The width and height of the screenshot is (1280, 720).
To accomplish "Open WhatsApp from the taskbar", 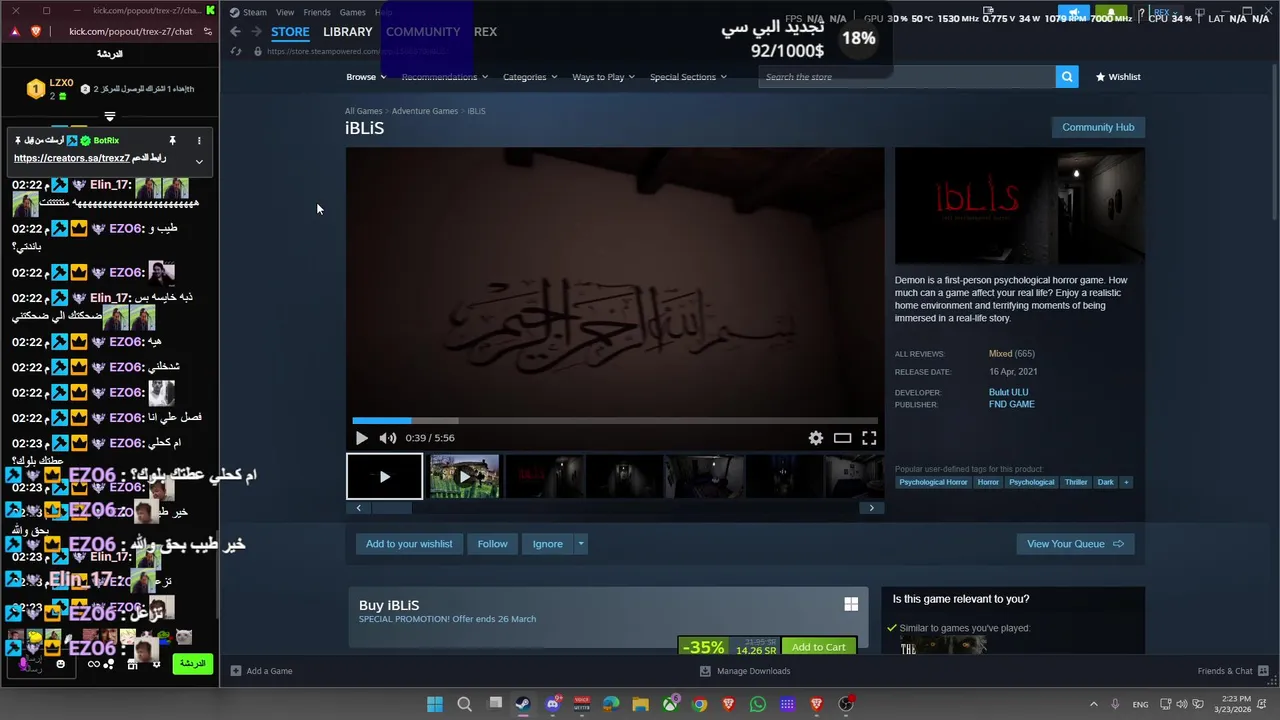I will pos(758,704).
